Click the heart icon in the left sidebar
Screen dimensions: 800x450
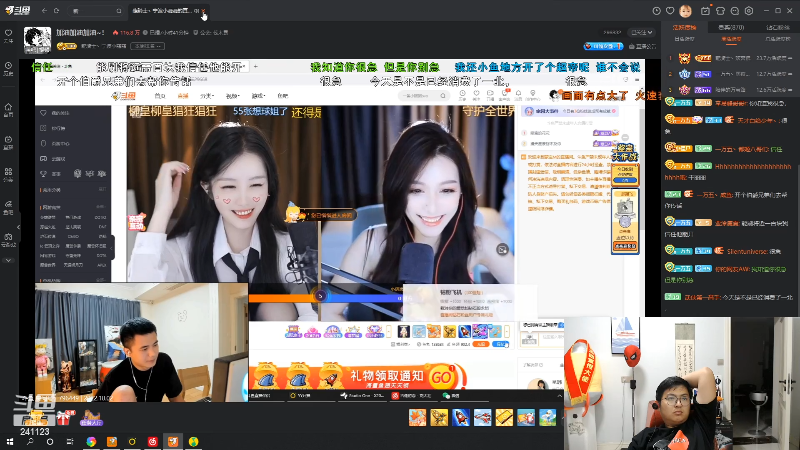(8, 35)
